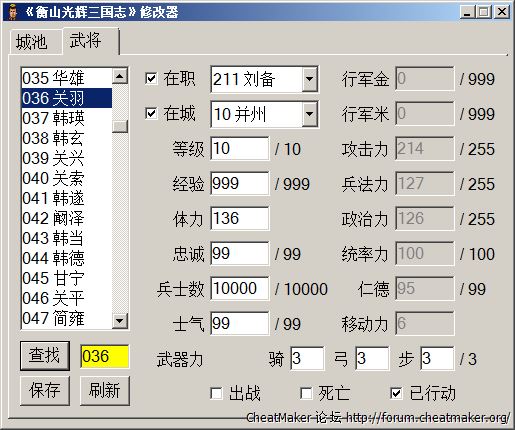Click the 体力 stamina input field
The width and height of the screenshot is (515, 430).
click(x=240, y=219)
